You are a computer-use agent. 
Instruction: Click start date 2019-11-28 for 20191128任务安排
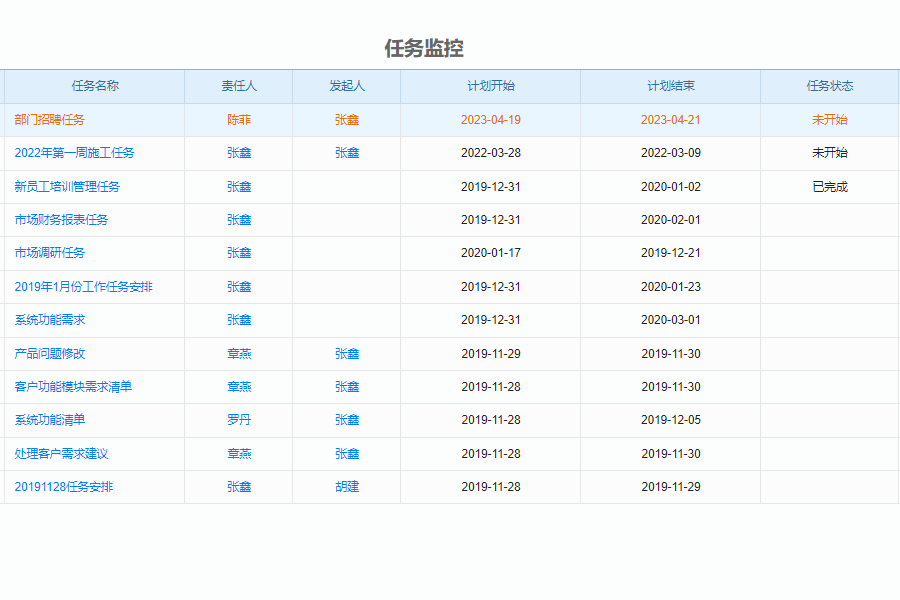(491, 487)
